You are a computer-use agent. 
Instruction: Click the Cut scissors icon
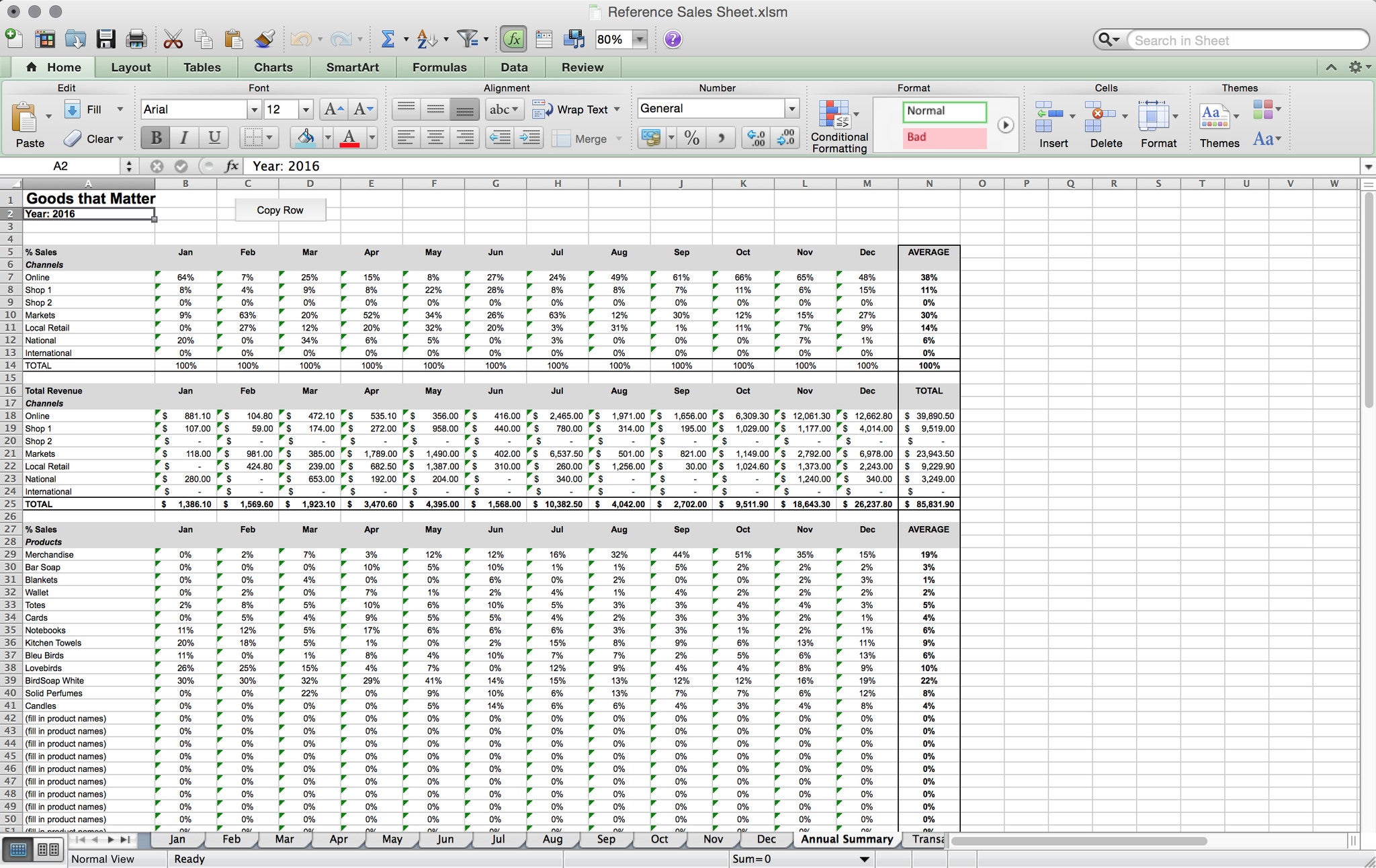(x=173, y=39)
